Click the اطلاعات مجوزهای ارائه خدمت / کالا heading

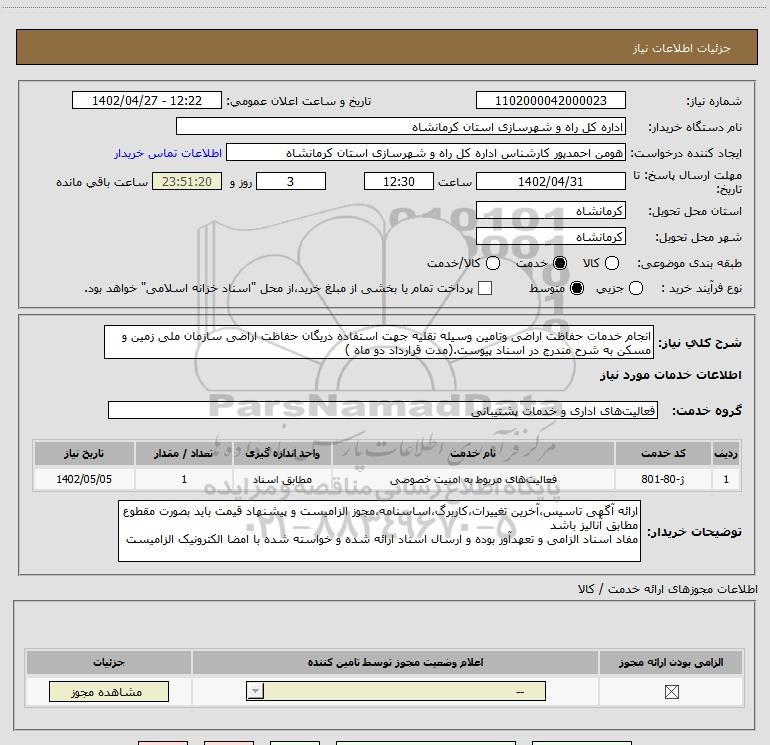point(668,589)
